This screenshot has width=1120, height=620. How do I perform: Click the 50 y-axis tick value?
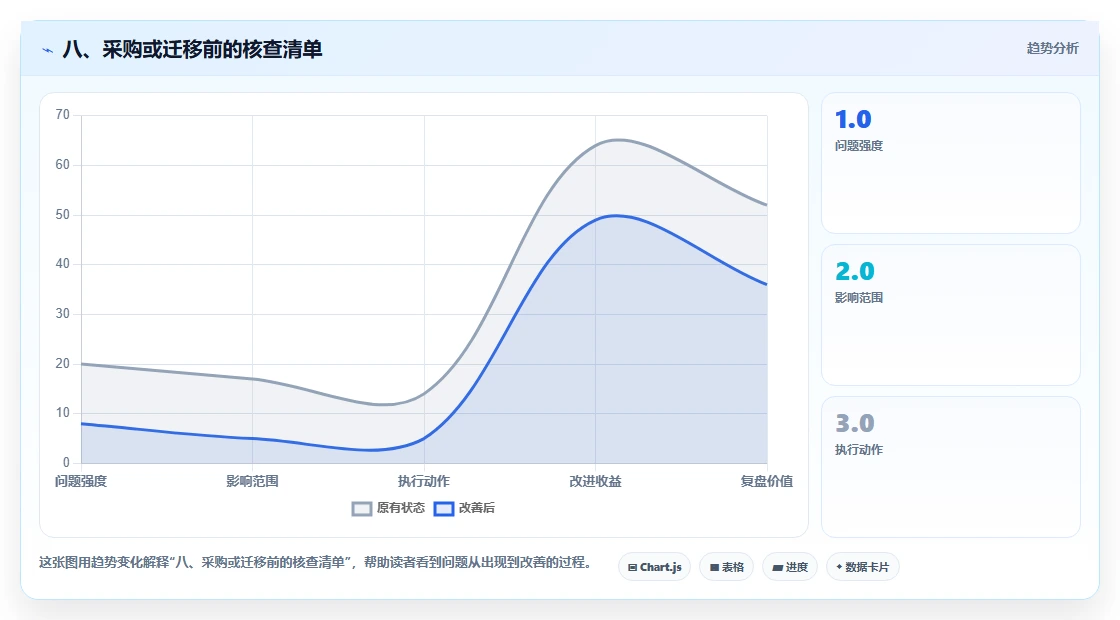tap(63, 214)
